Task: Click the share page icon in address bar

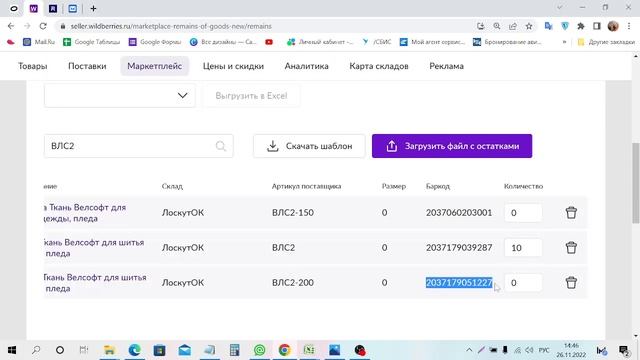Action: (513, 26)
